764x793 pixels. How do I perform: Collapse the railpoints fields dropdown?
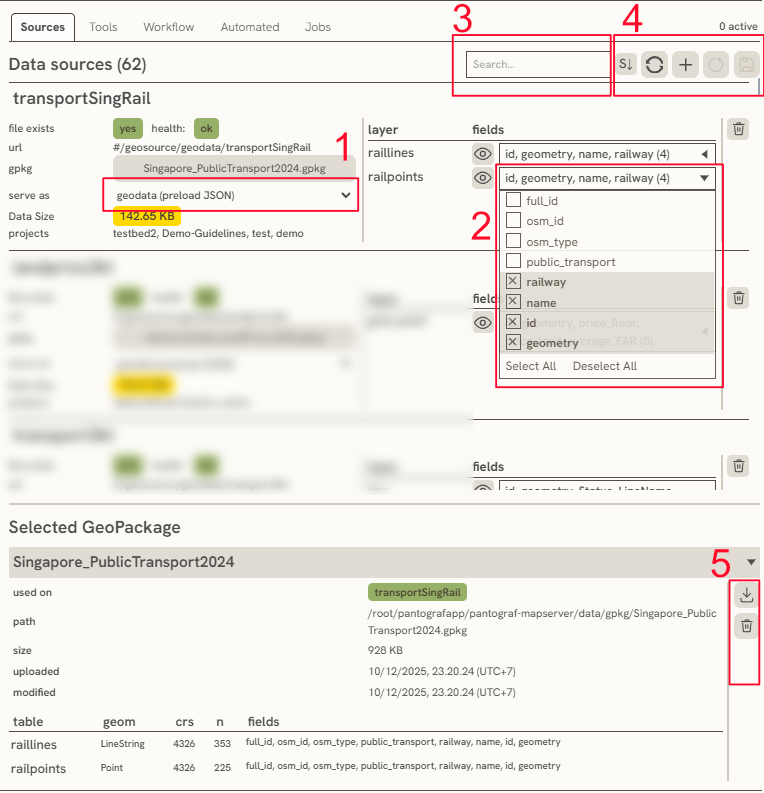pyautogui.click(x=607, y=178)
